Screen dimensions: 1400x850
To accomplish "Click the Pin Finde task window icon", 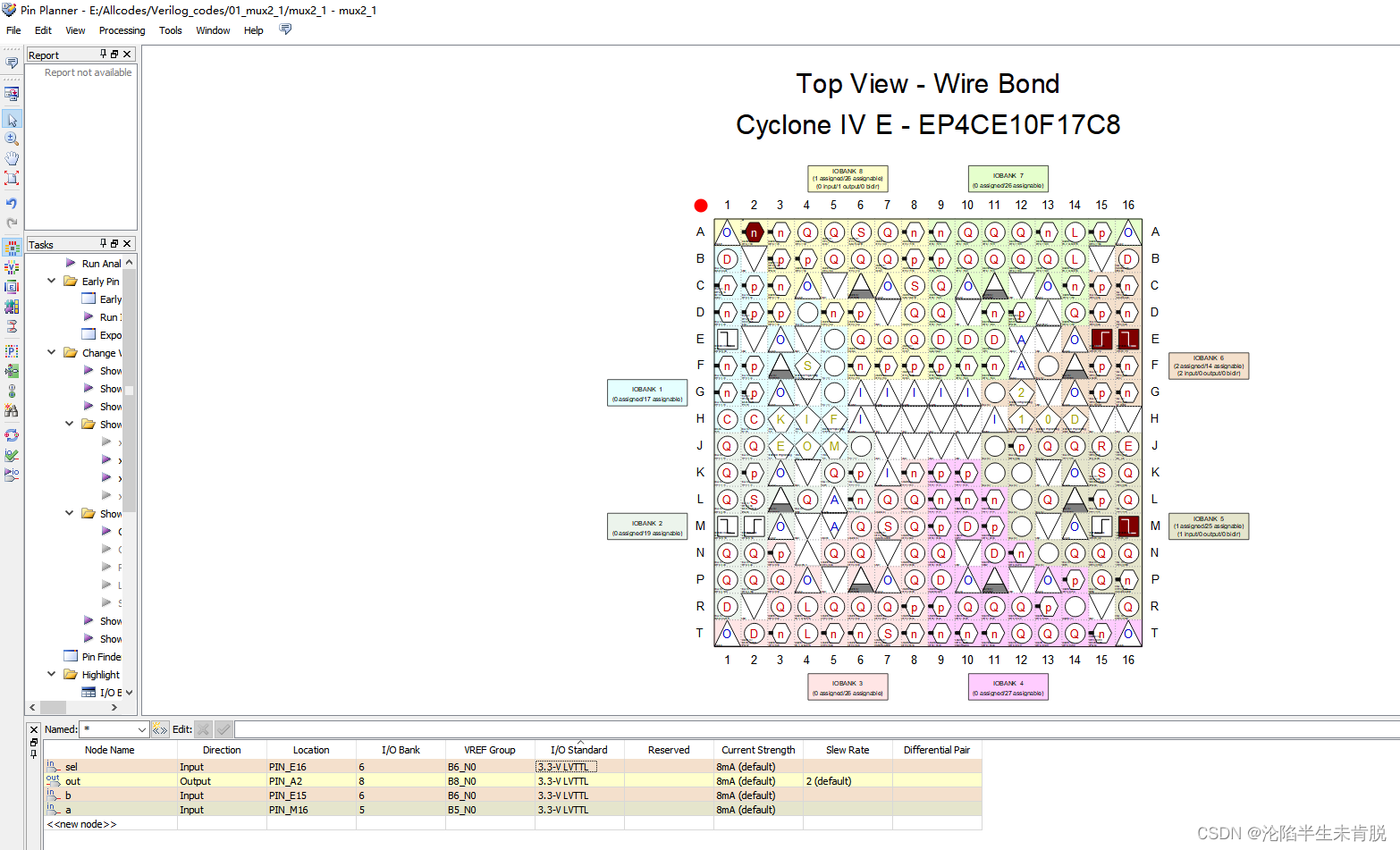I will tap(71, 656).
